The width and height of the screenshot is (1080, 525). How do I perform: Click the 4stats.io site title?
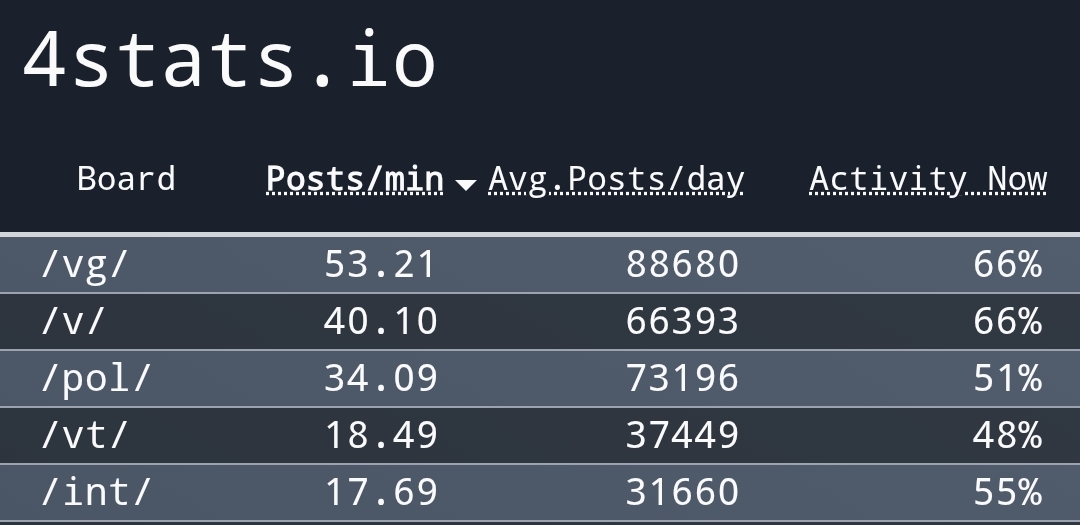coord(228,62)
